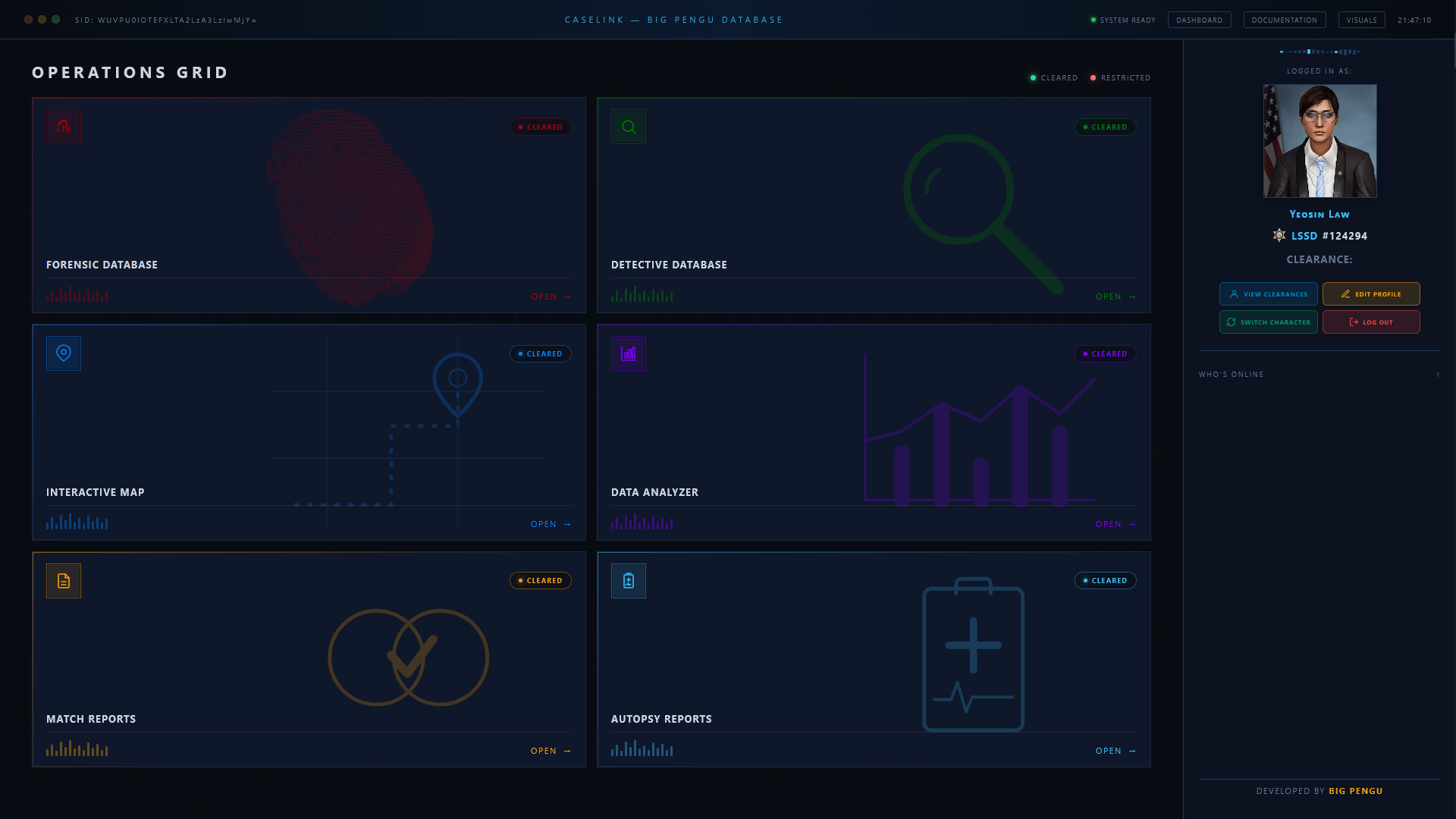Click the LSSD sheriff badge icon
Viewport: 1456px width, 819px height.
1279,235
